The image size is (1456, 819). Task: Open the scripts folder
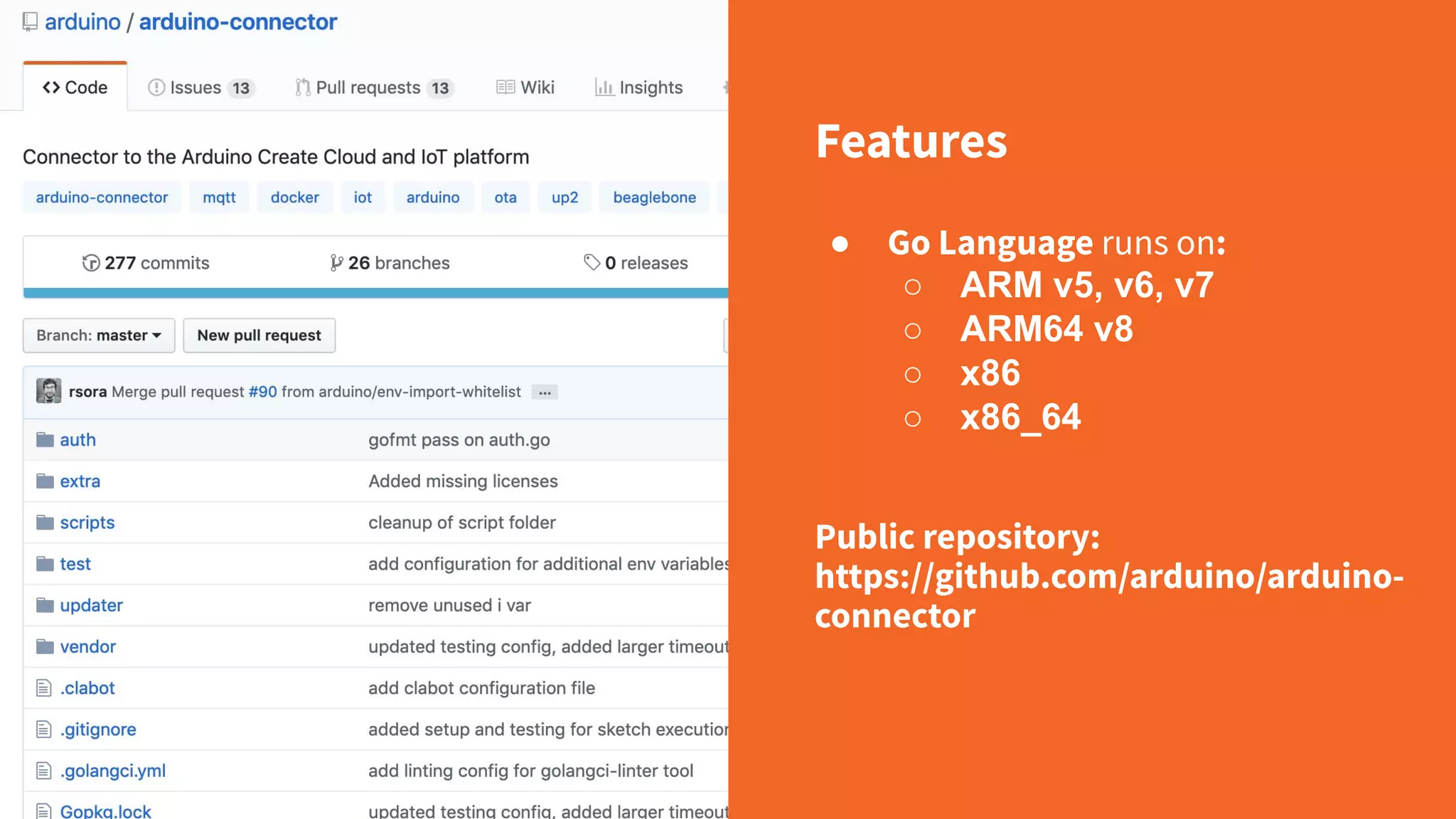87,523
